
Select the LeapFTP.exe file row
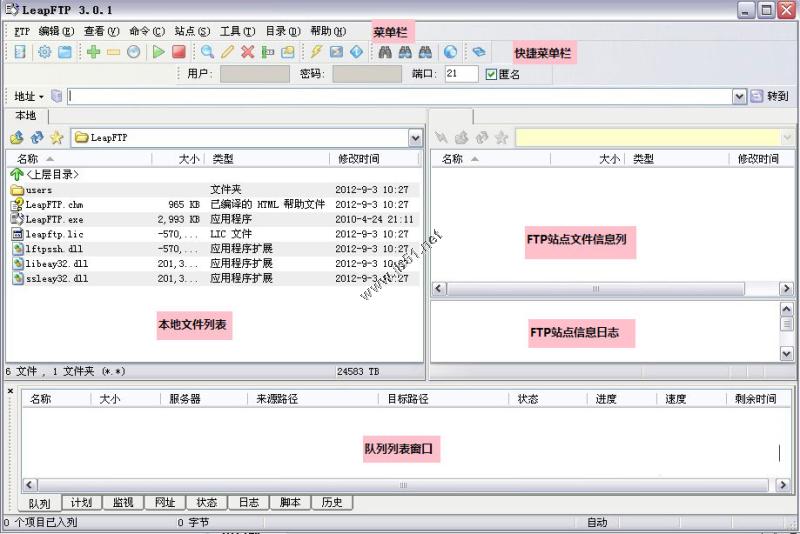[213, 219]
